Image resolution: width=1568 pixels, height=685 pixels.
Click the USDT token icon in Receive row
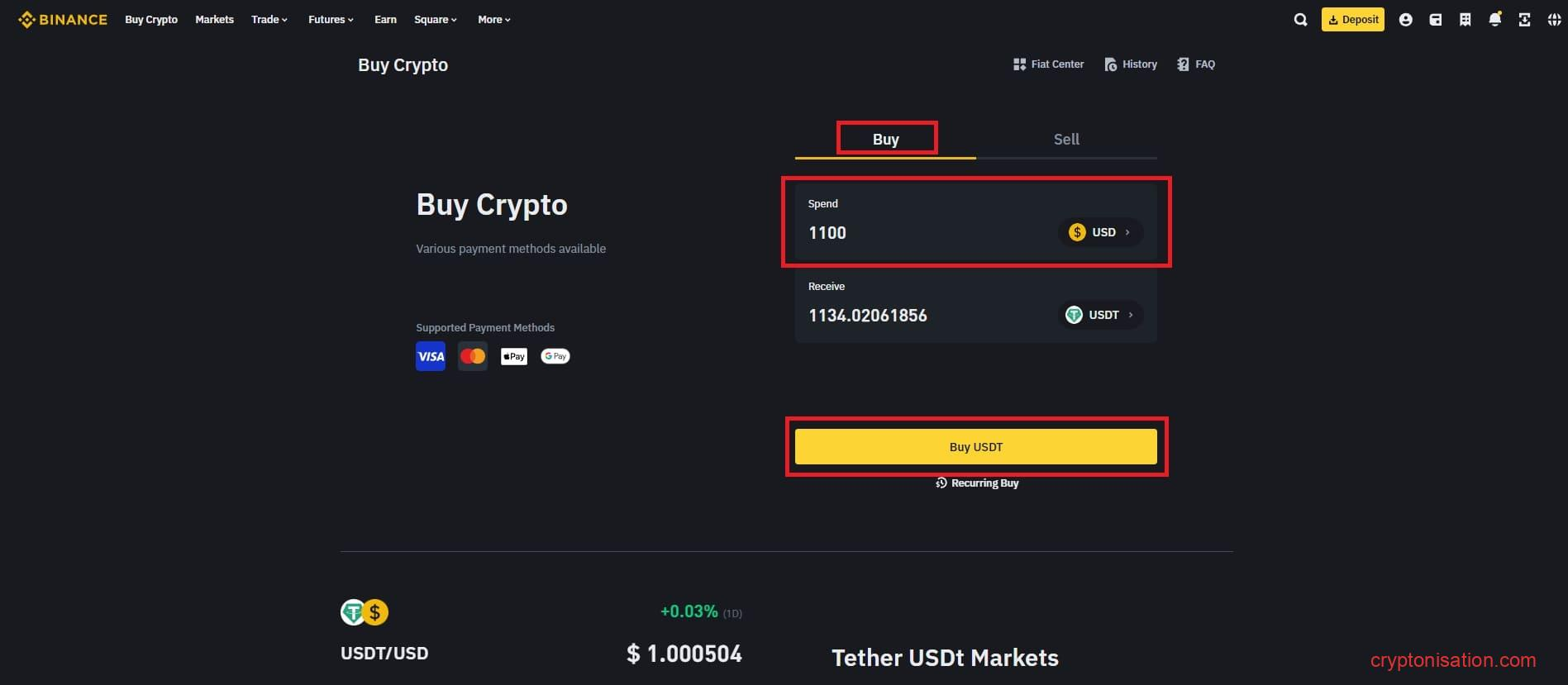[1074, 315]
